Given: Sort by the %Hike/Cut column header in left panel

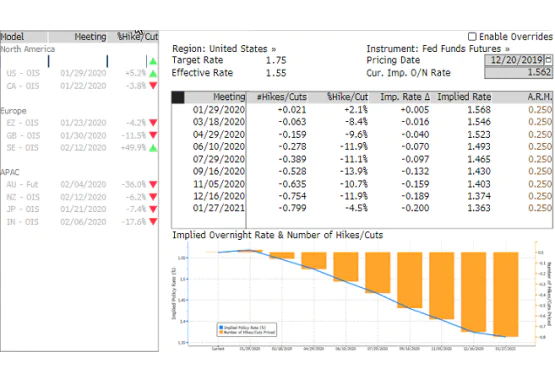Looking at the screenshot, I should click(x=137, y=36).
